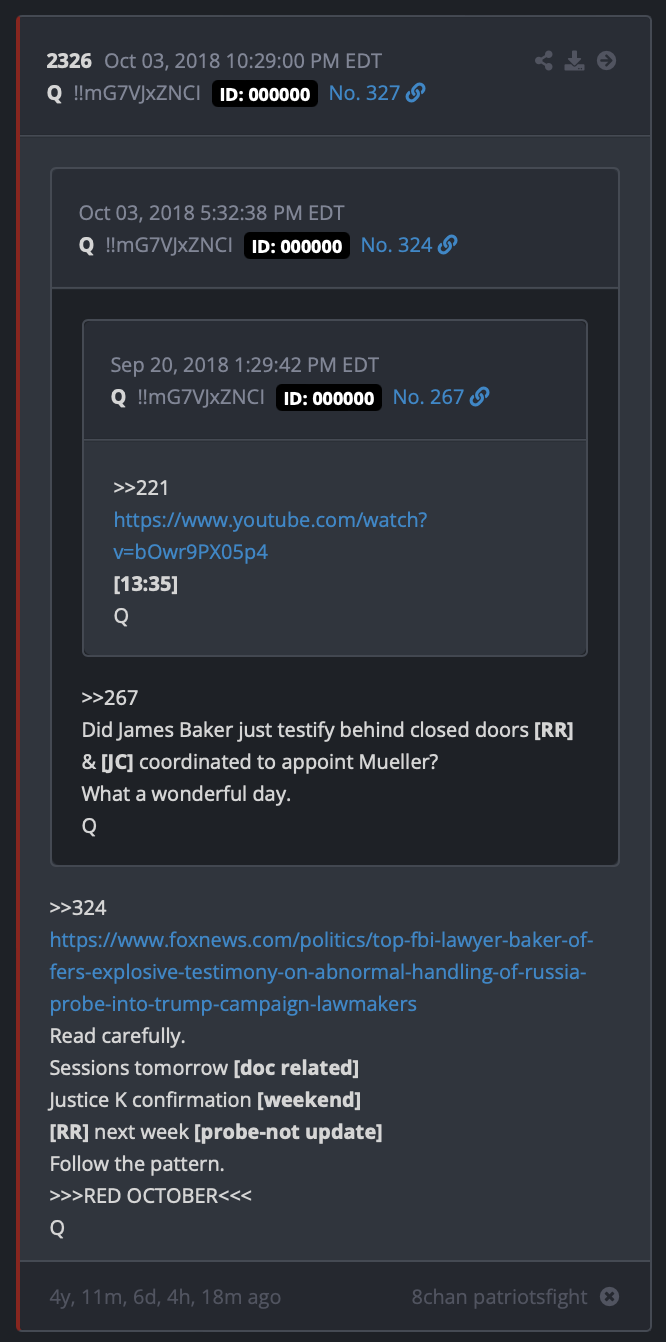Click the >>324 reply reference
The image size is (666, 1342).
pos(78,908)
